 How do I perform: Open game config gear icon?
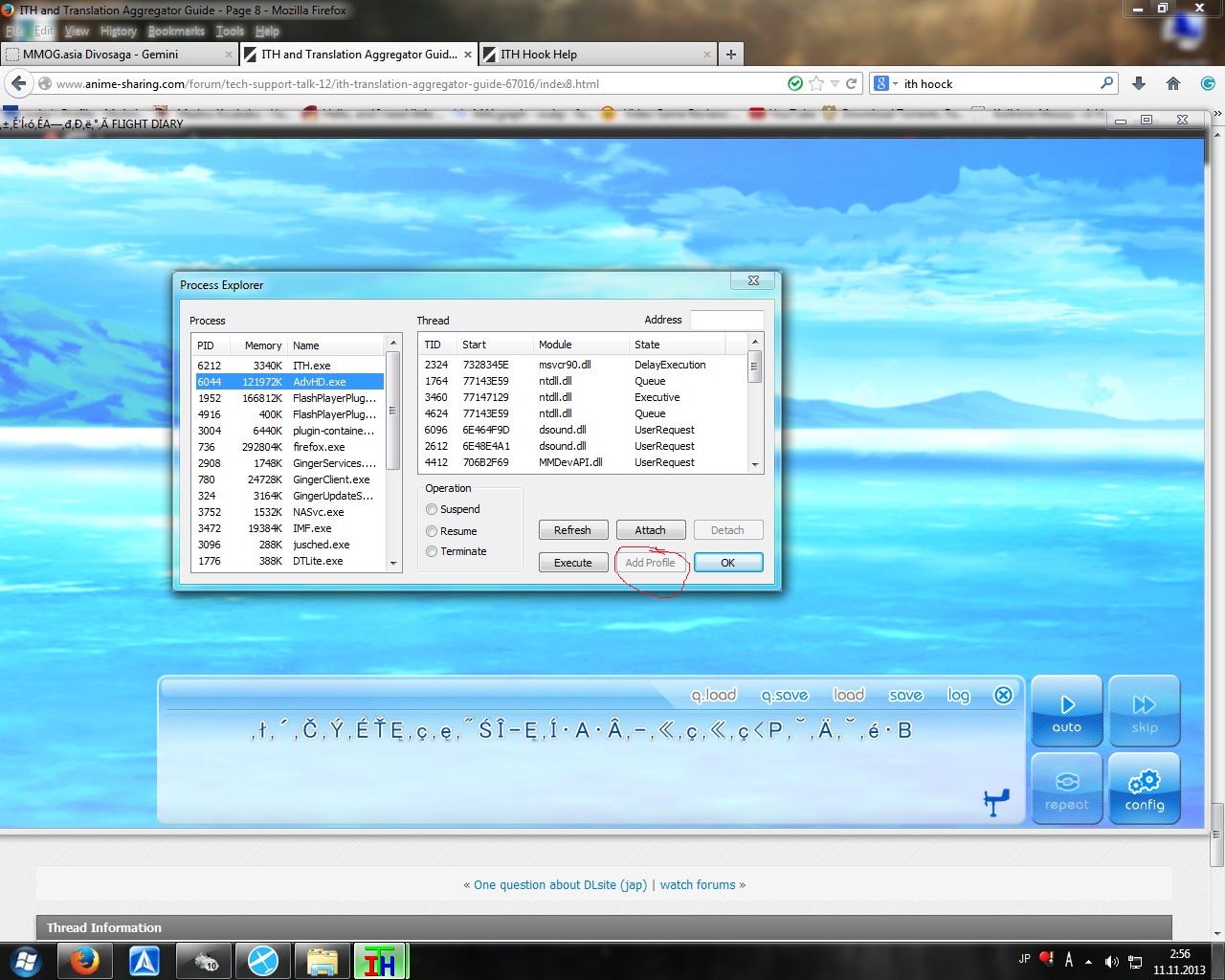(1145, 790)
